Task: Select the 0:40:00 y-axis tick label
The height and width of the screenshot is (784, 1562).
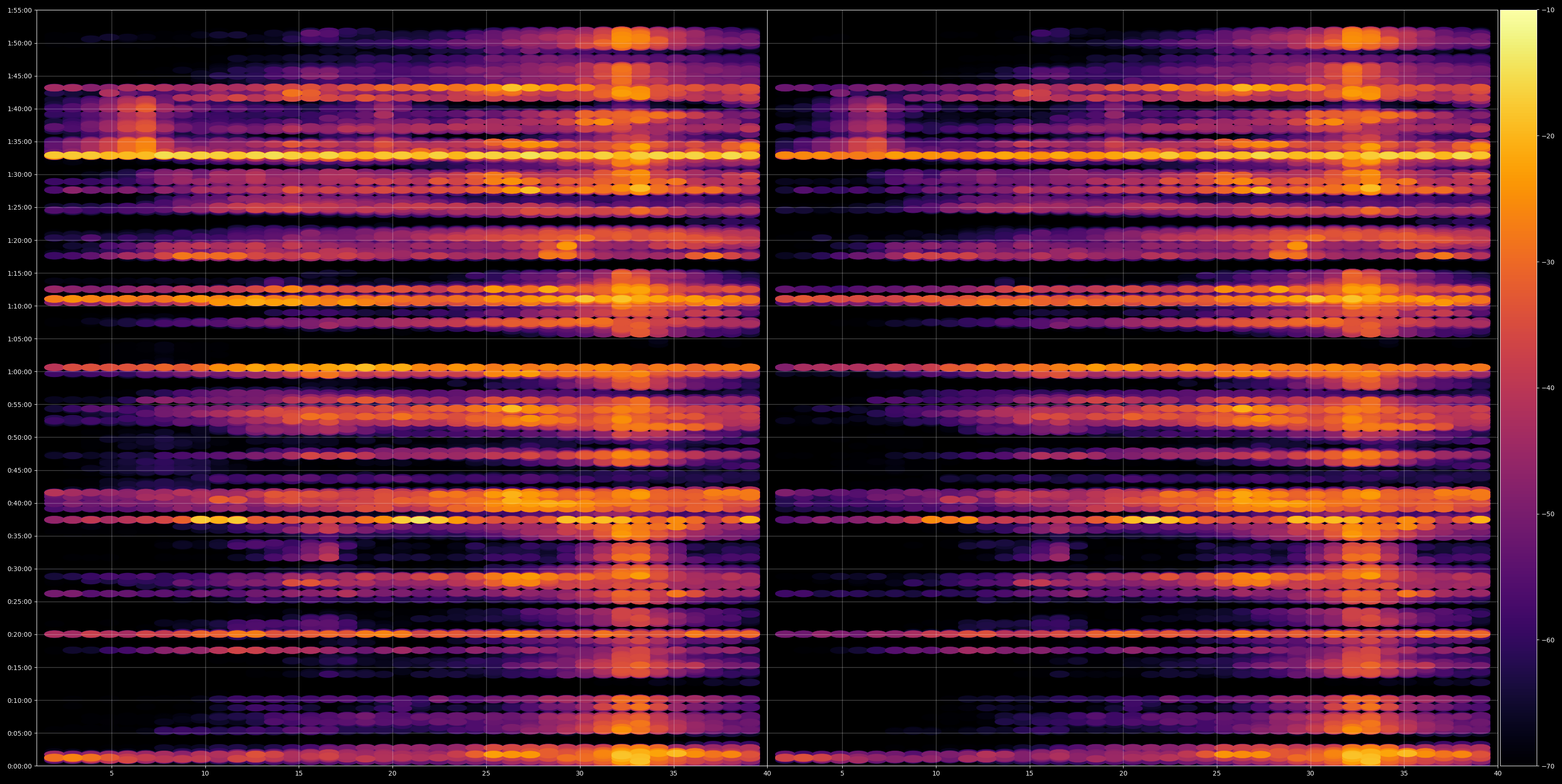Action: click(x=19, y=503)
